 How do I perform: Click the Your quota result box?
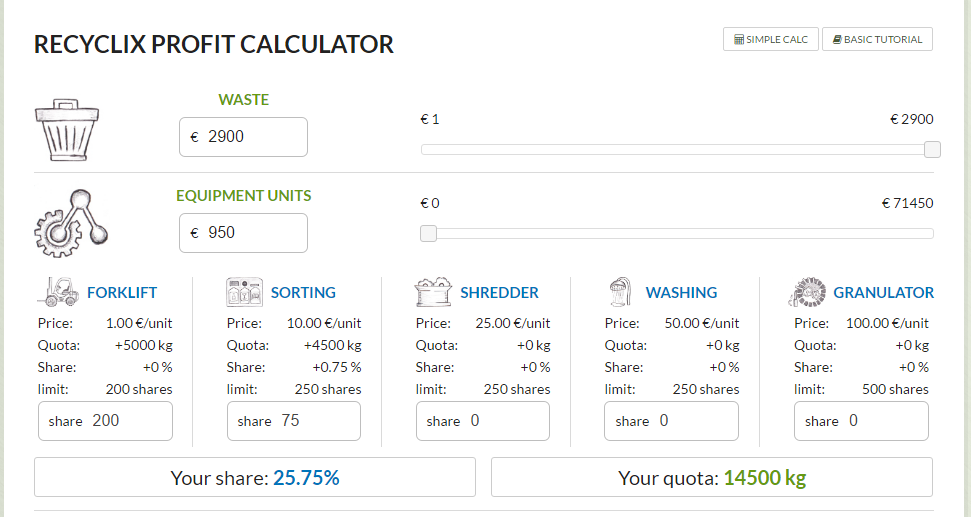click(711, 477)
